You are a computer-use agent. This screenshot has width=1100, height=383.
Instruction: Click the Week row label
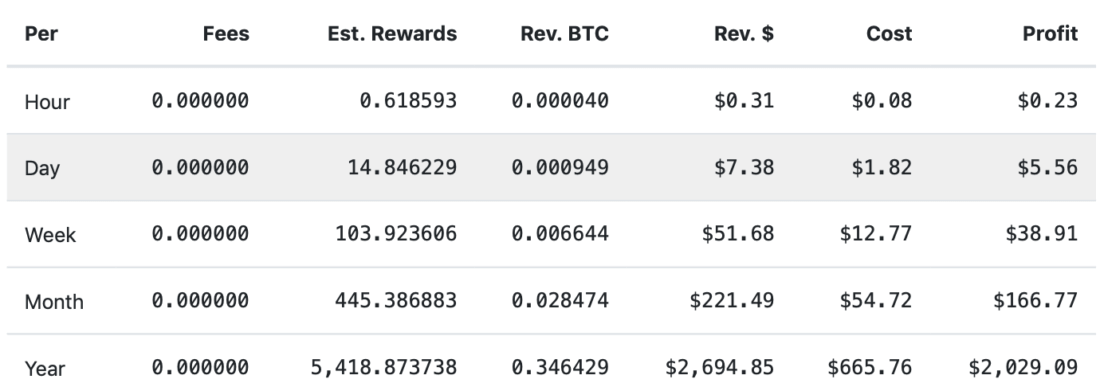click(51, 235)
